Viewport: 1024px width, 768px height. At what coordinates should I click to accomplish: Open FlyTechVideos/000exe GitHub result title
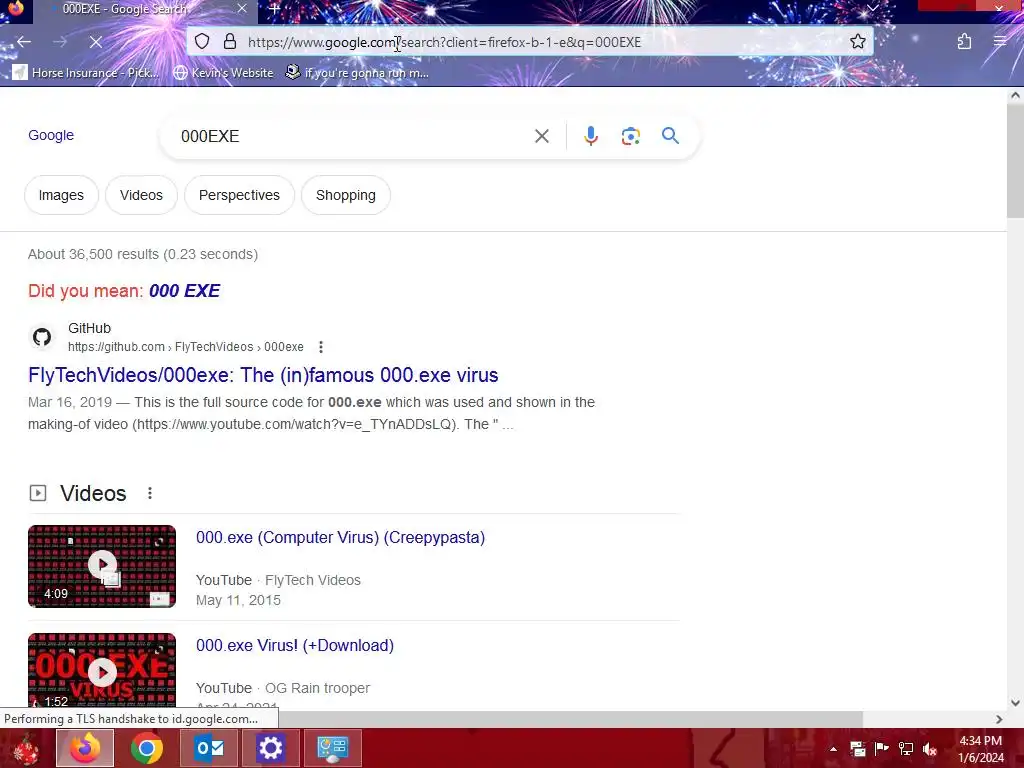[263, 375]
